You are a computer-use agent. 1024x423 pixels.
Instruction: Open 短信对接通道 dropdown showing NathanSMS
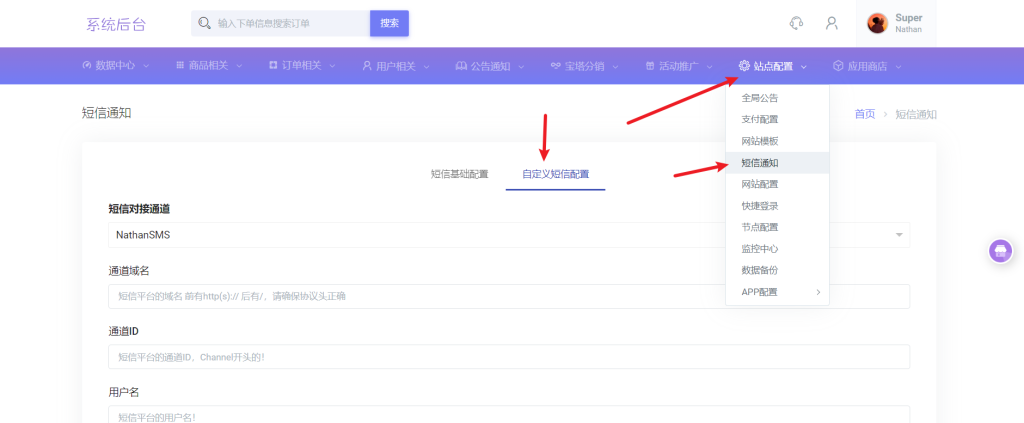click(x=509, y=234)
